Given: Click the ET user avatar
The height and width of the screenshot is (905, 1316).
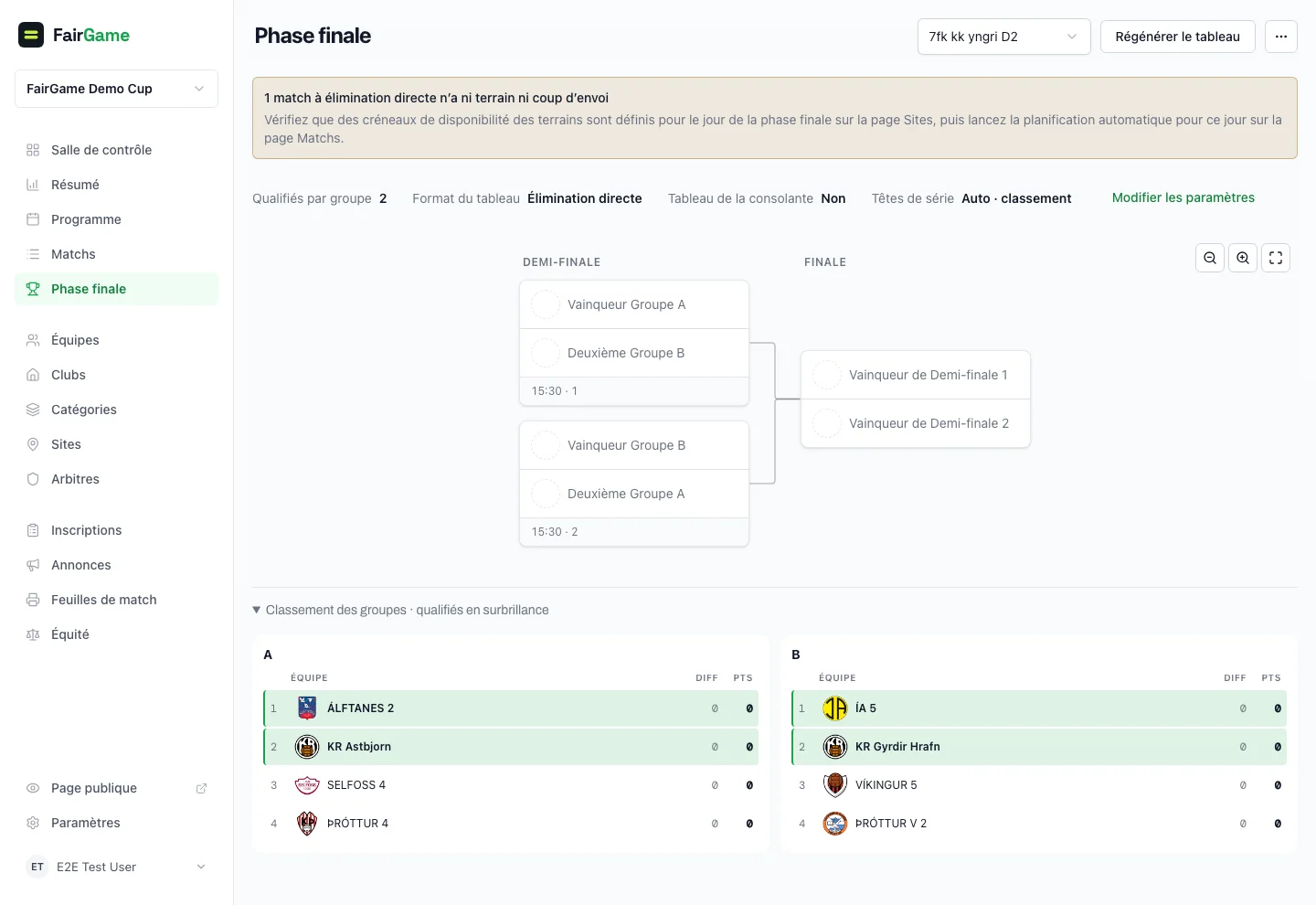Looking at the screenshot, I should point(37,867).
